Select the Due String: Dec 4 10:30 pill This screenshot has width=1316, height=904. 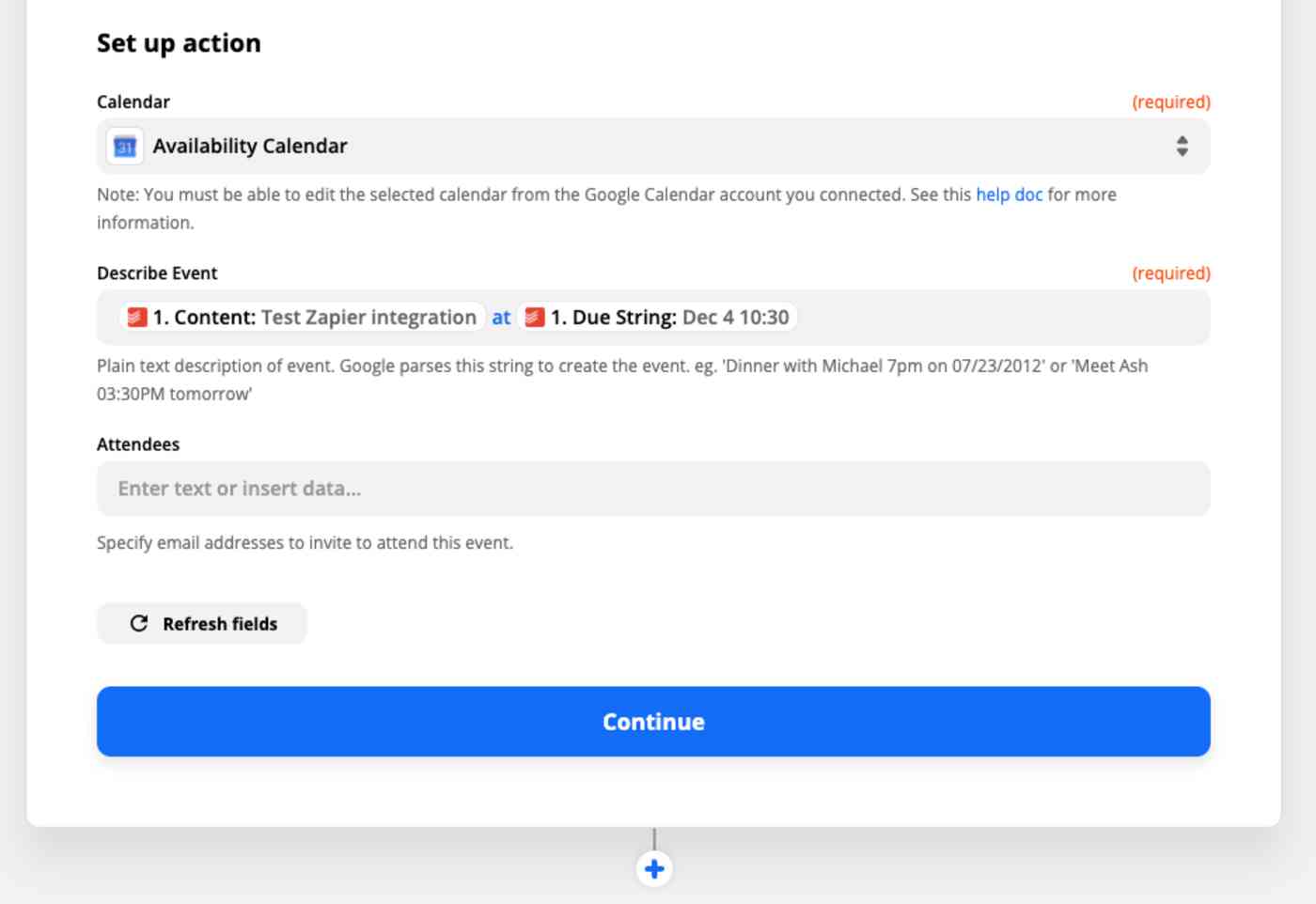click(x=657, y=318)
